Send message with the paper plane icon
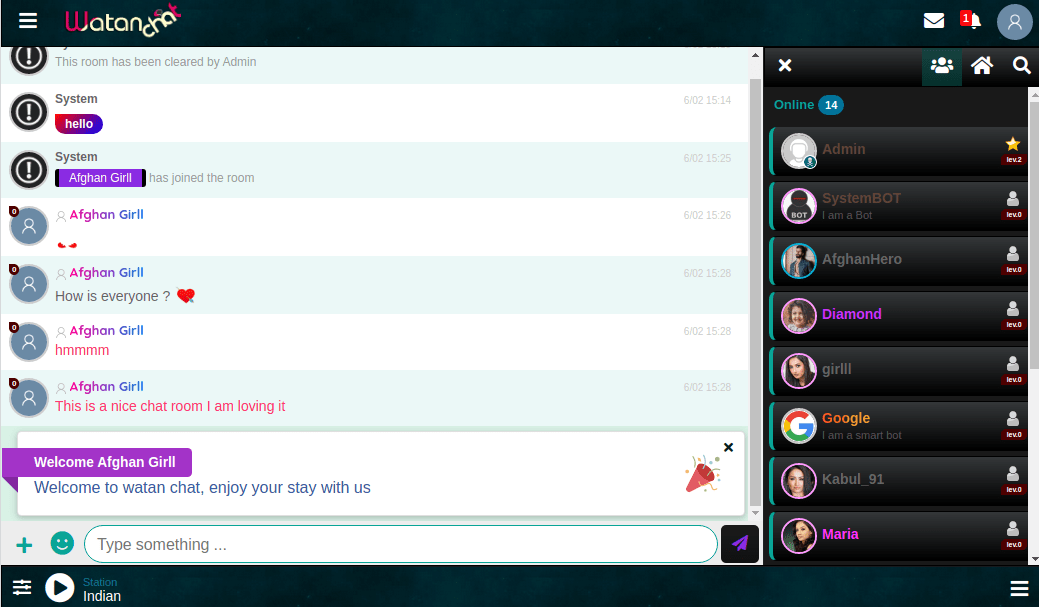This screenshot has width=1039, height=607. [739, 544]
